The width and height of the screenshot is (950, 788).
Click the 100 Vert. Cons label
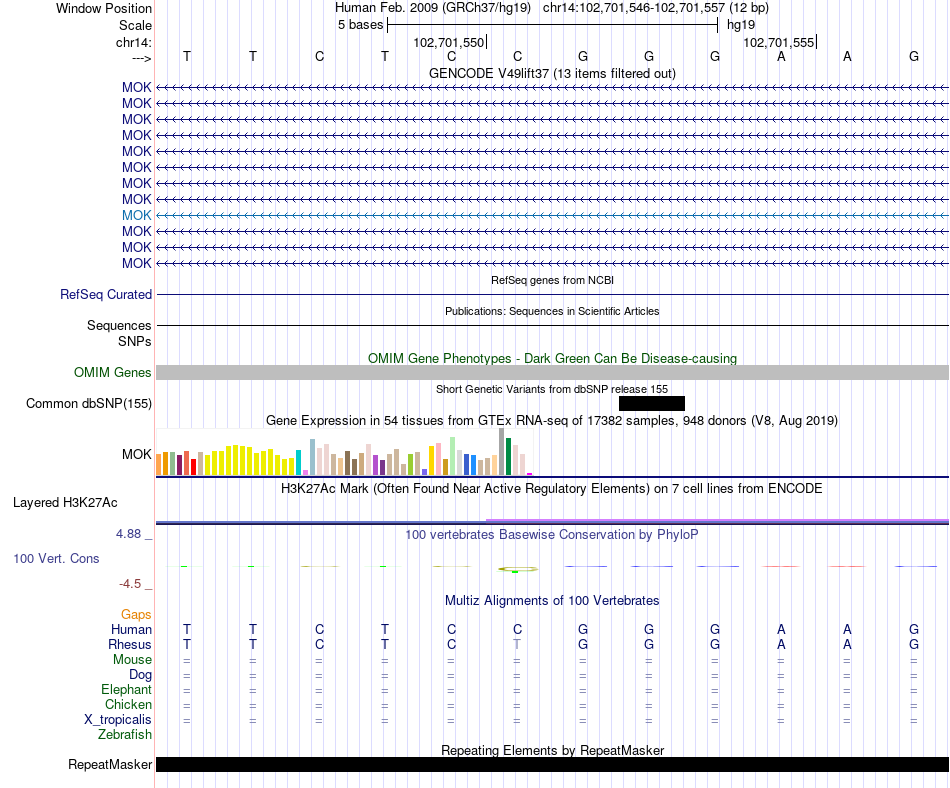[56, 558]
